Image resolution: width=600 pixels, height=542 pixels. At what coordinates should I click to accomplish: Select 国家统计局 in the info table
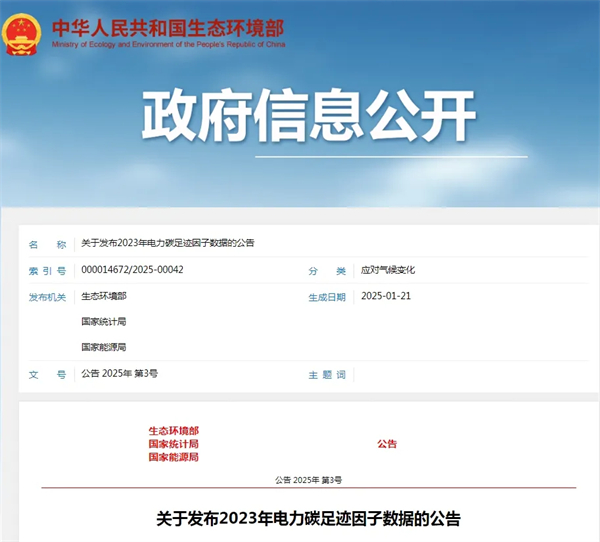pyautogui.click(x=104, y=322)
